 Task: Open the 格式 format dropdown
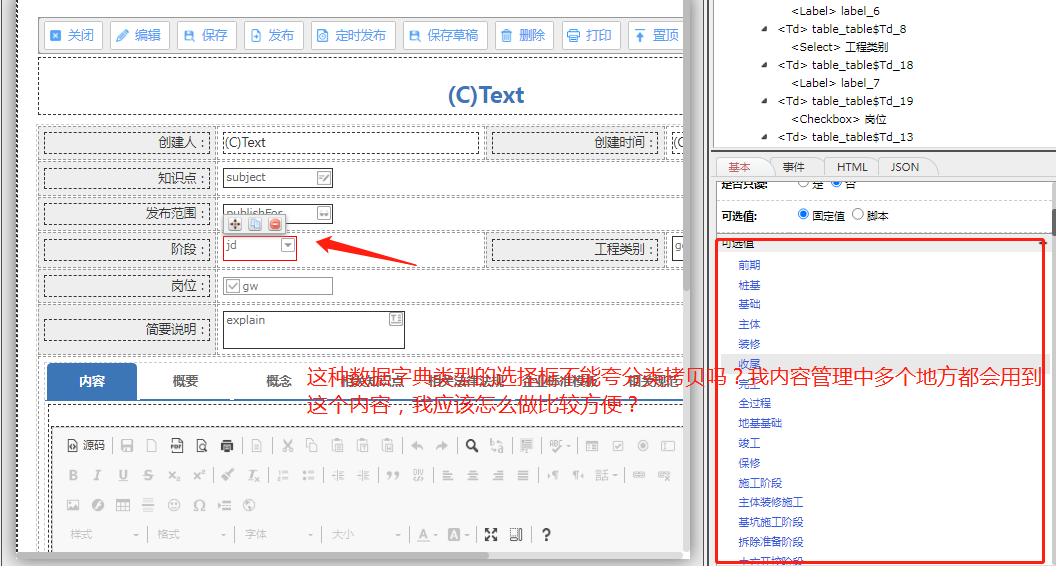click(x=191, y=534)
